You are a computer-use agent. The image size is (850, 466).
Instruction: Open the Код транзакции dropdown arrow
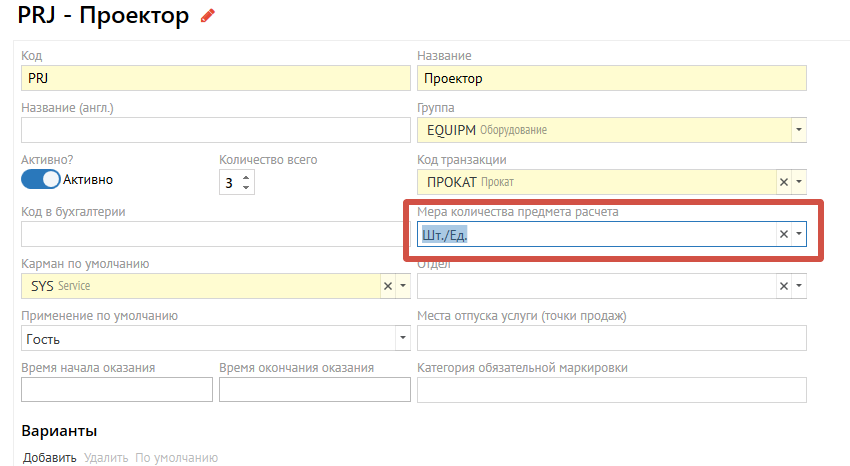(799, 182)
